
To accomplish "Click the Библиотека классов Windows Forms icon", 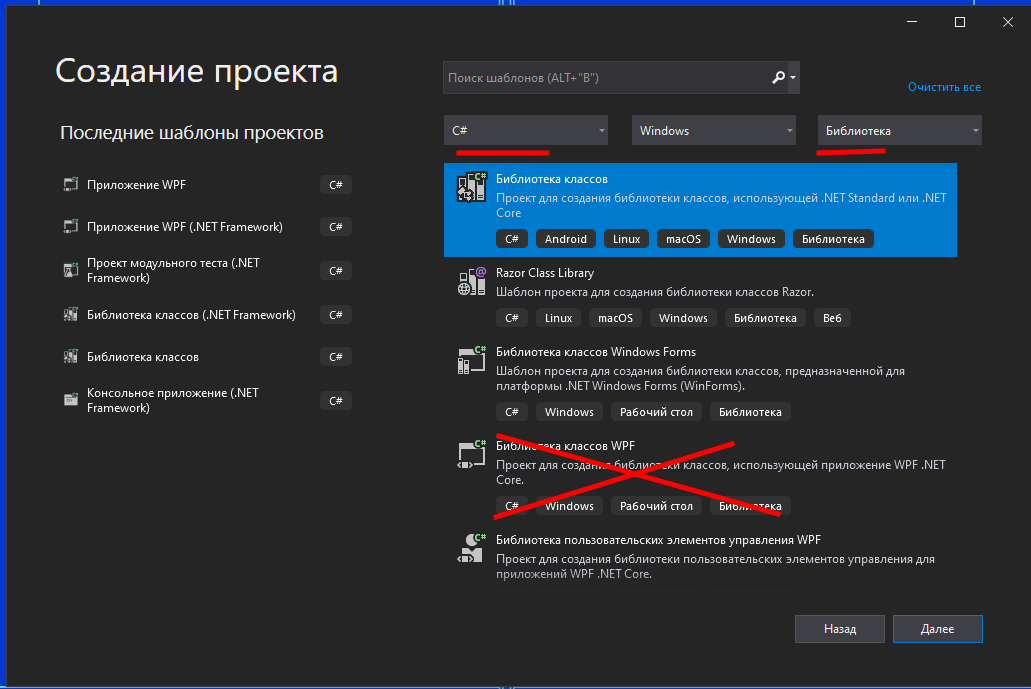I will click(470, 361).
